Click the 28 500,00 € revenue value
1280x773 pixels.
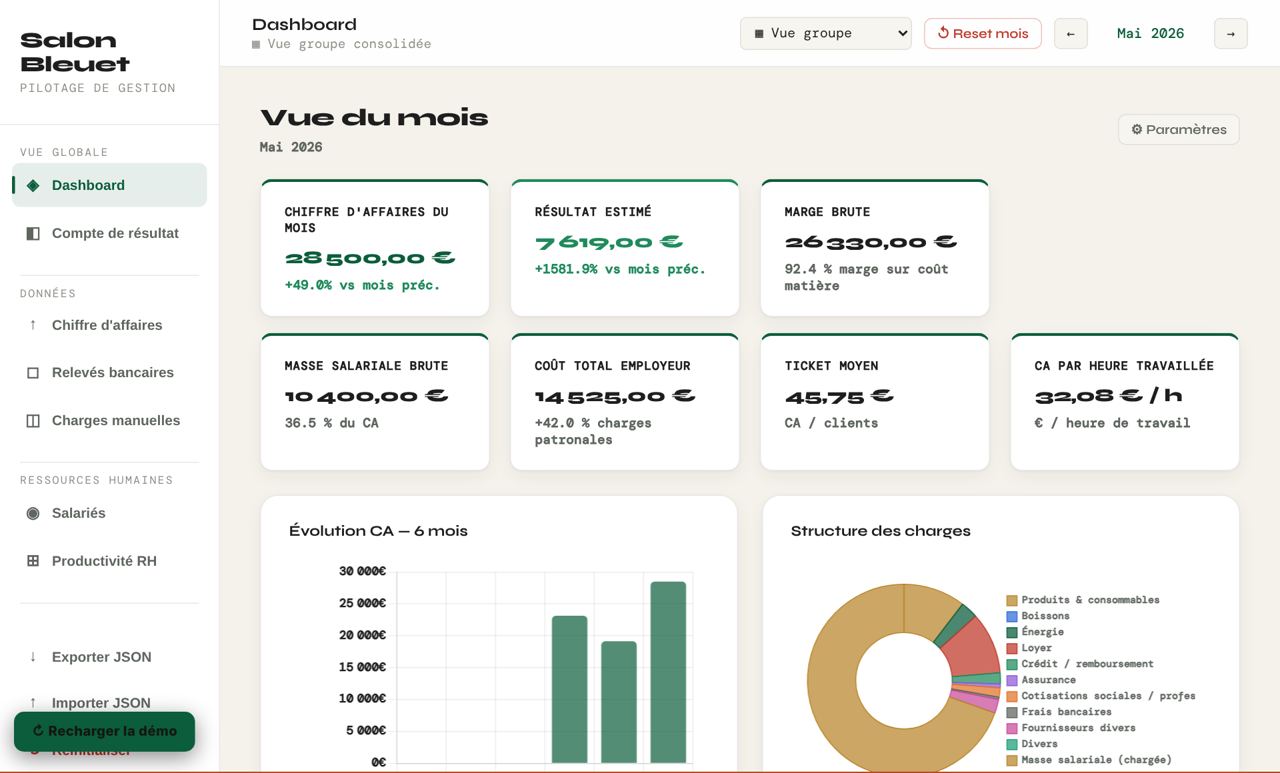pyautogui.click(x=370, y=258)
